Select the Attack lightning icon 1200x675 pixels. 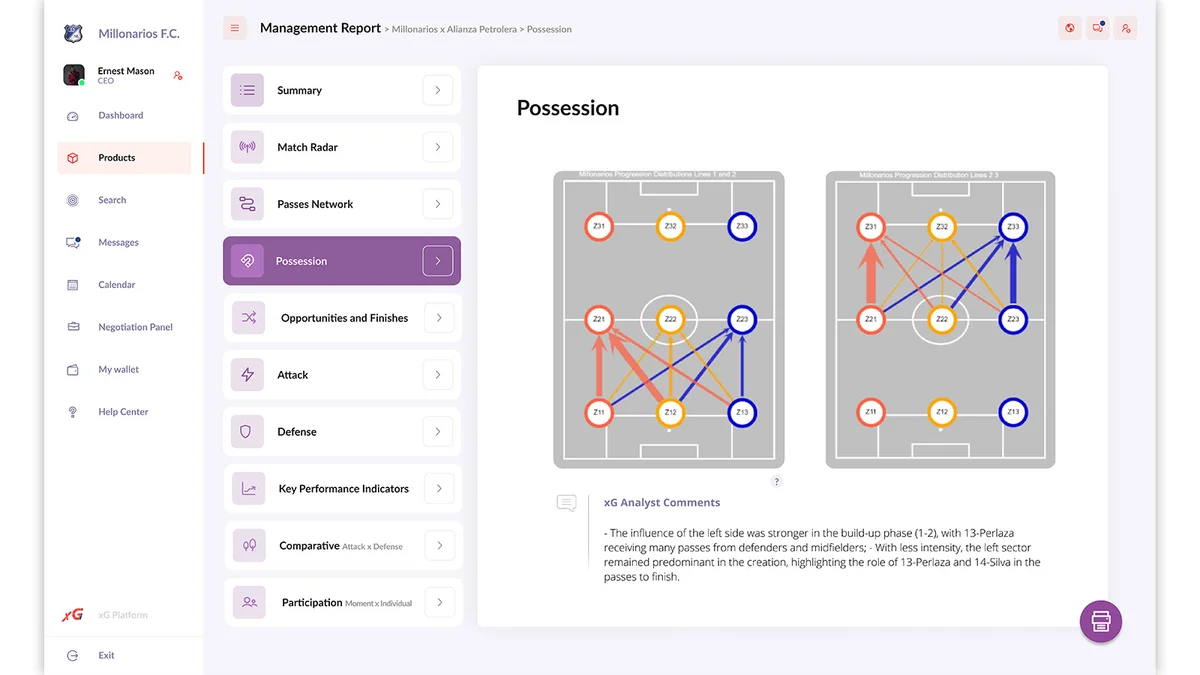[247, 374]
